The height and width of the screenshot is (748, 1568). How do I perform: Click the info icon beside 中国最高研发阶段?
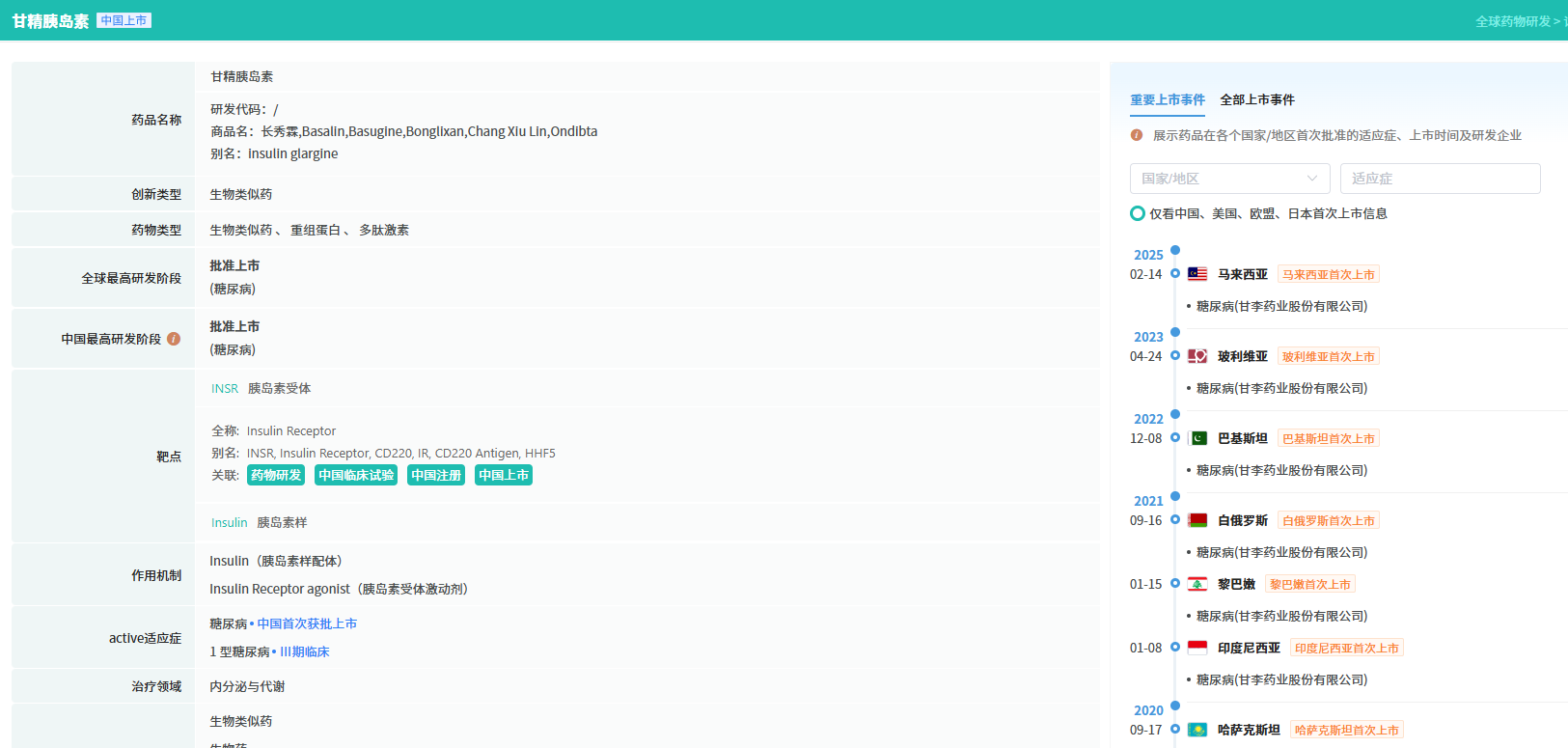pyautogui.click(x=174, y=339)
